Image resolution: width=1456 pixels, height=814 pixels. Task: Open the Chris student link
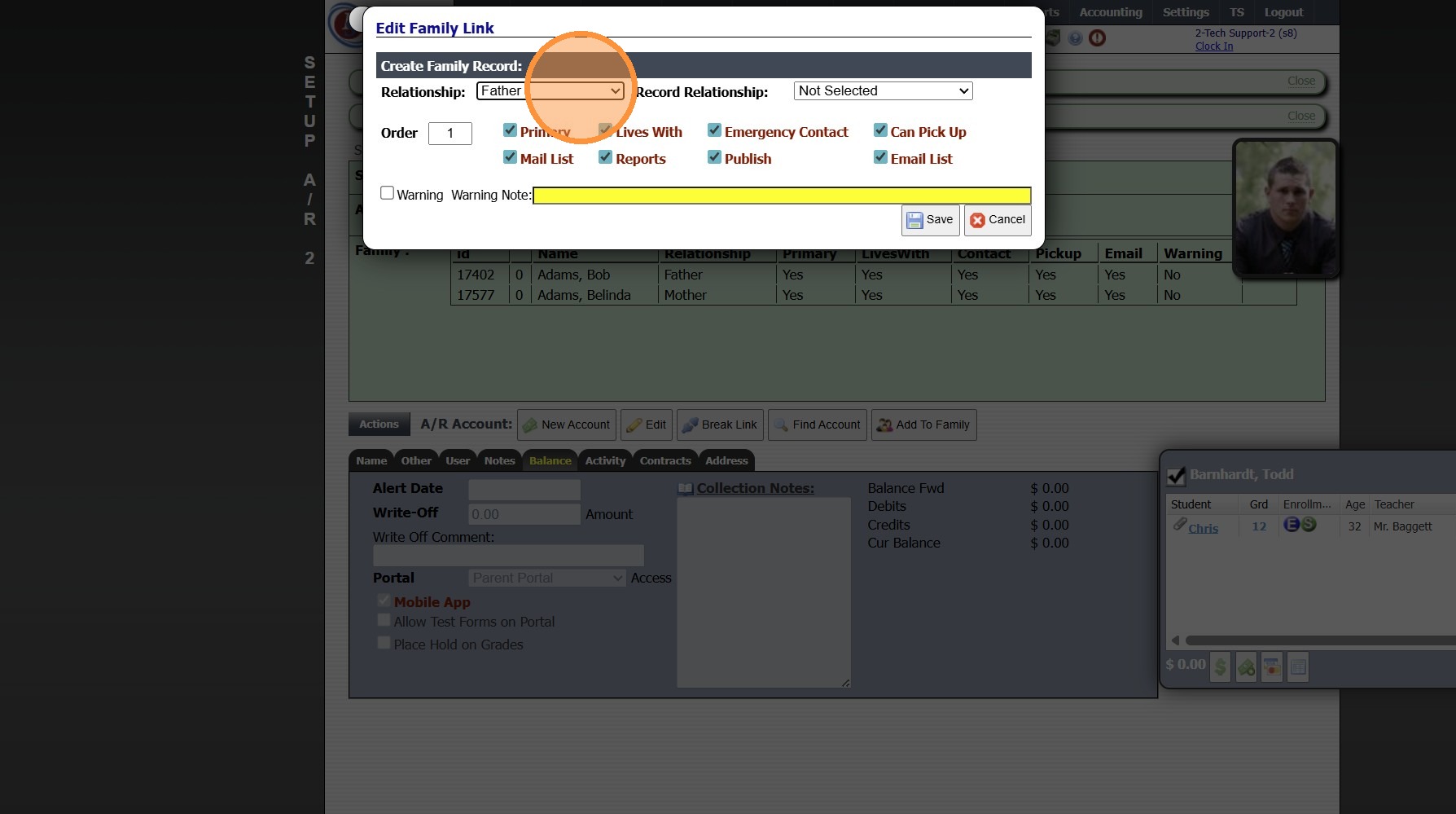tap(1204, 528)
